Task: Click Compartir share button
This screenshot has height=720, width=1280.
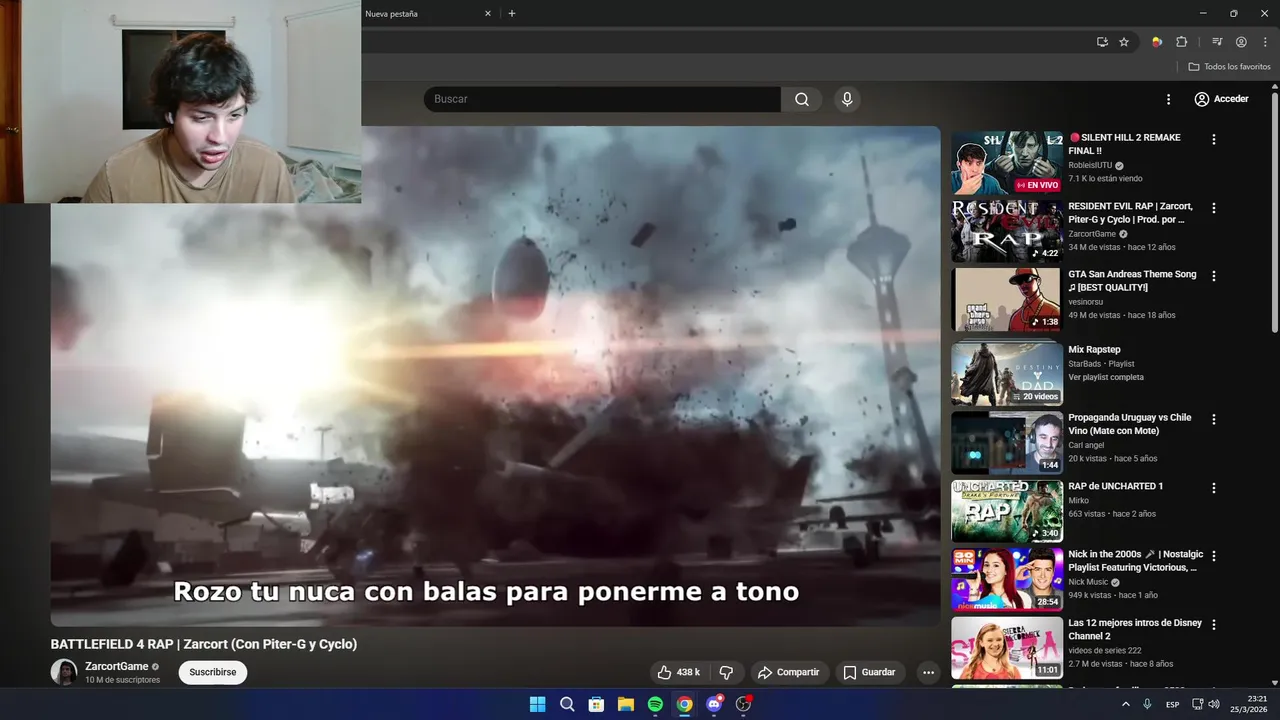Action: pos(788,672)
